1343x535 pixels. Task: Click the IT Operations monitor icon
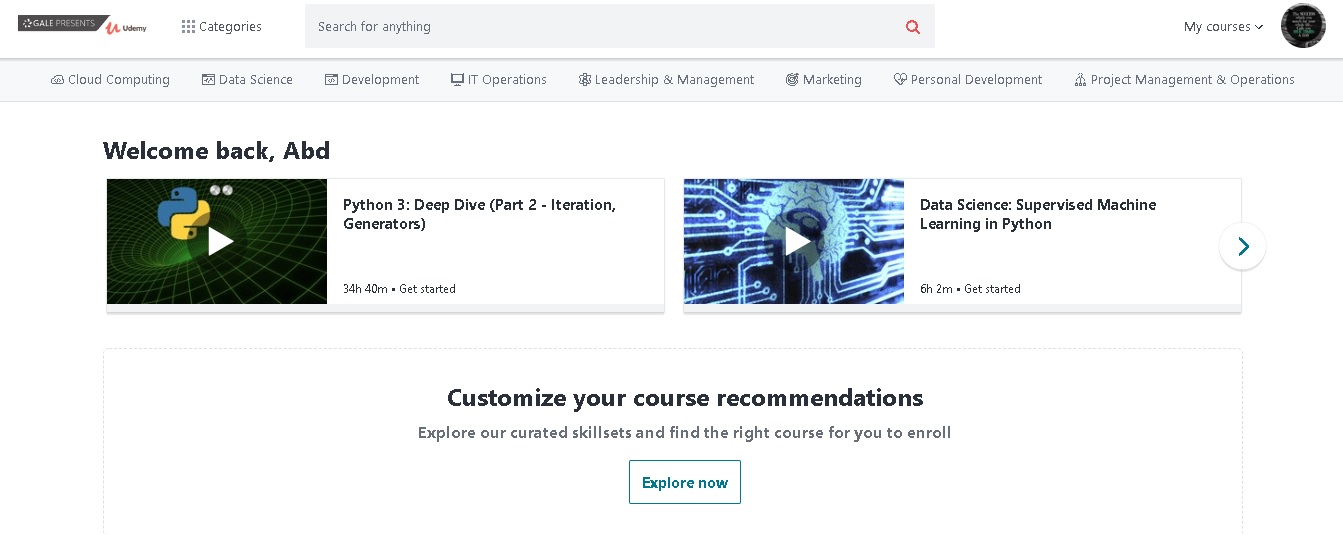(x=457, y=80)
